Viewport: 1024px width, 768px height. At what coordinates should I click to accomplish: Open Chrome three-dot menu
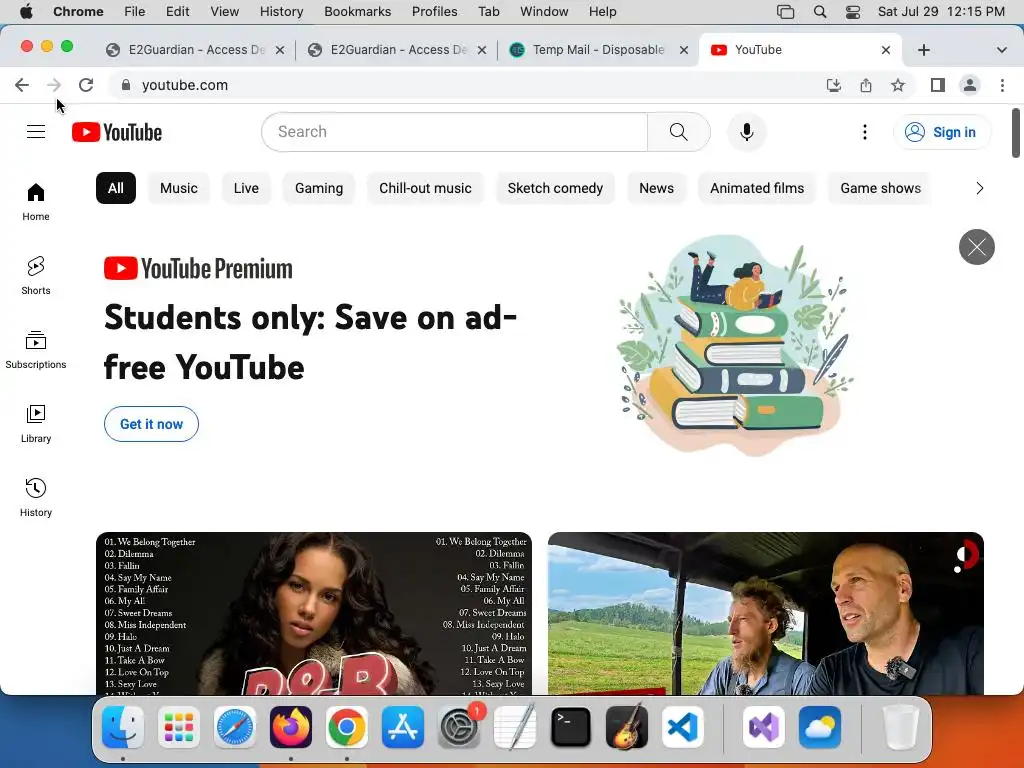click(1002, 85)
